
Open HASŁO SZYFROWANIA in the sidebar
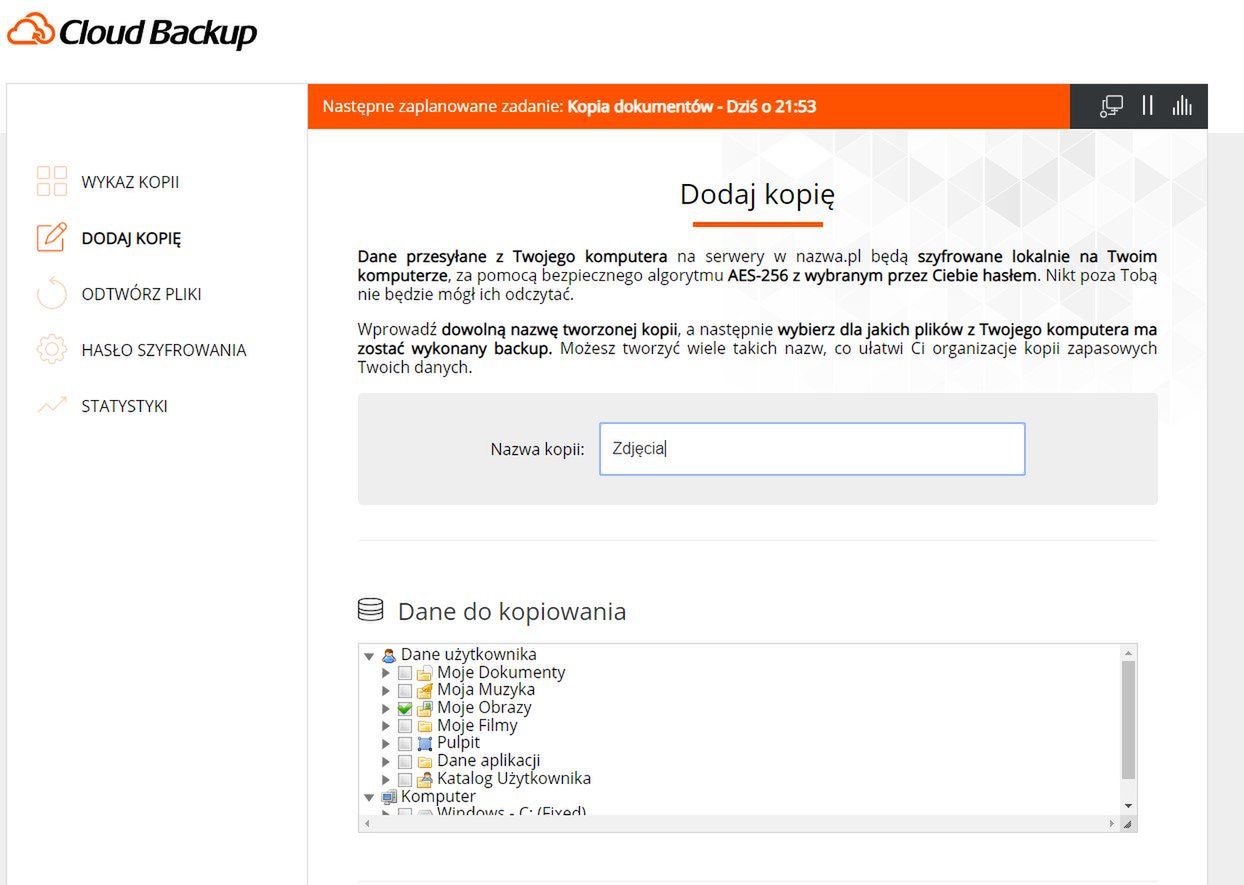(164, 350)
